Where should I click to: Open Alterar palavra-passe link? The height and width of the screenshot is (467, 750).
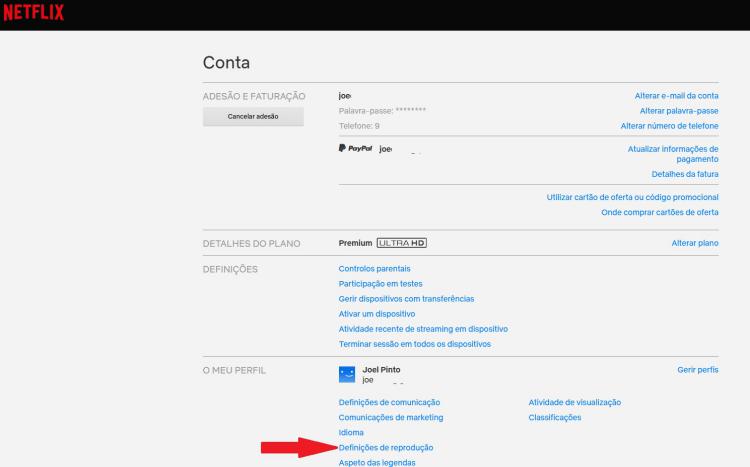click(x=679, y=111)
